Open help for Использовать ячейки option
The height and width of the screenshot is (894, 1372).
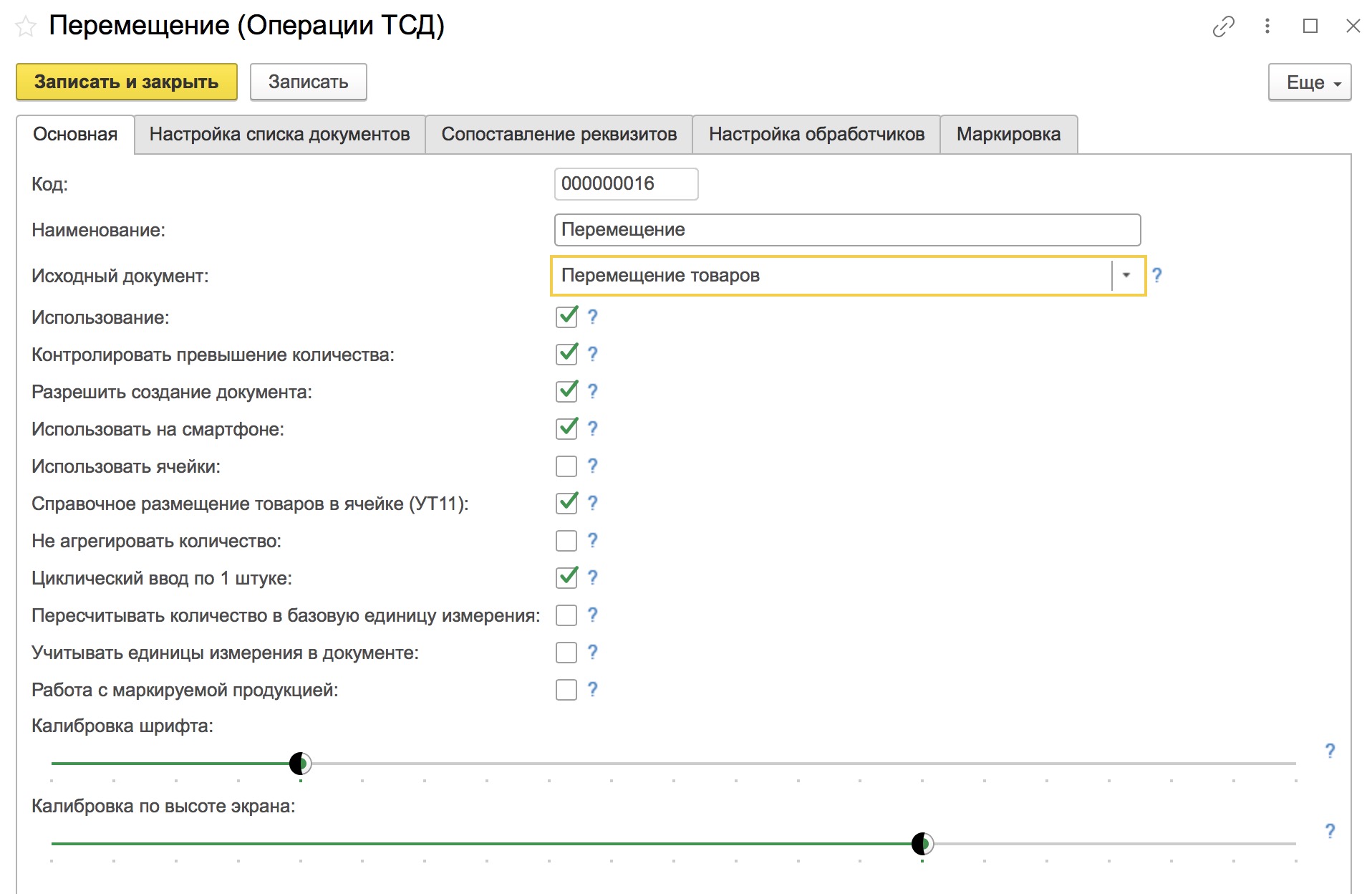click(x=592, y=466)
